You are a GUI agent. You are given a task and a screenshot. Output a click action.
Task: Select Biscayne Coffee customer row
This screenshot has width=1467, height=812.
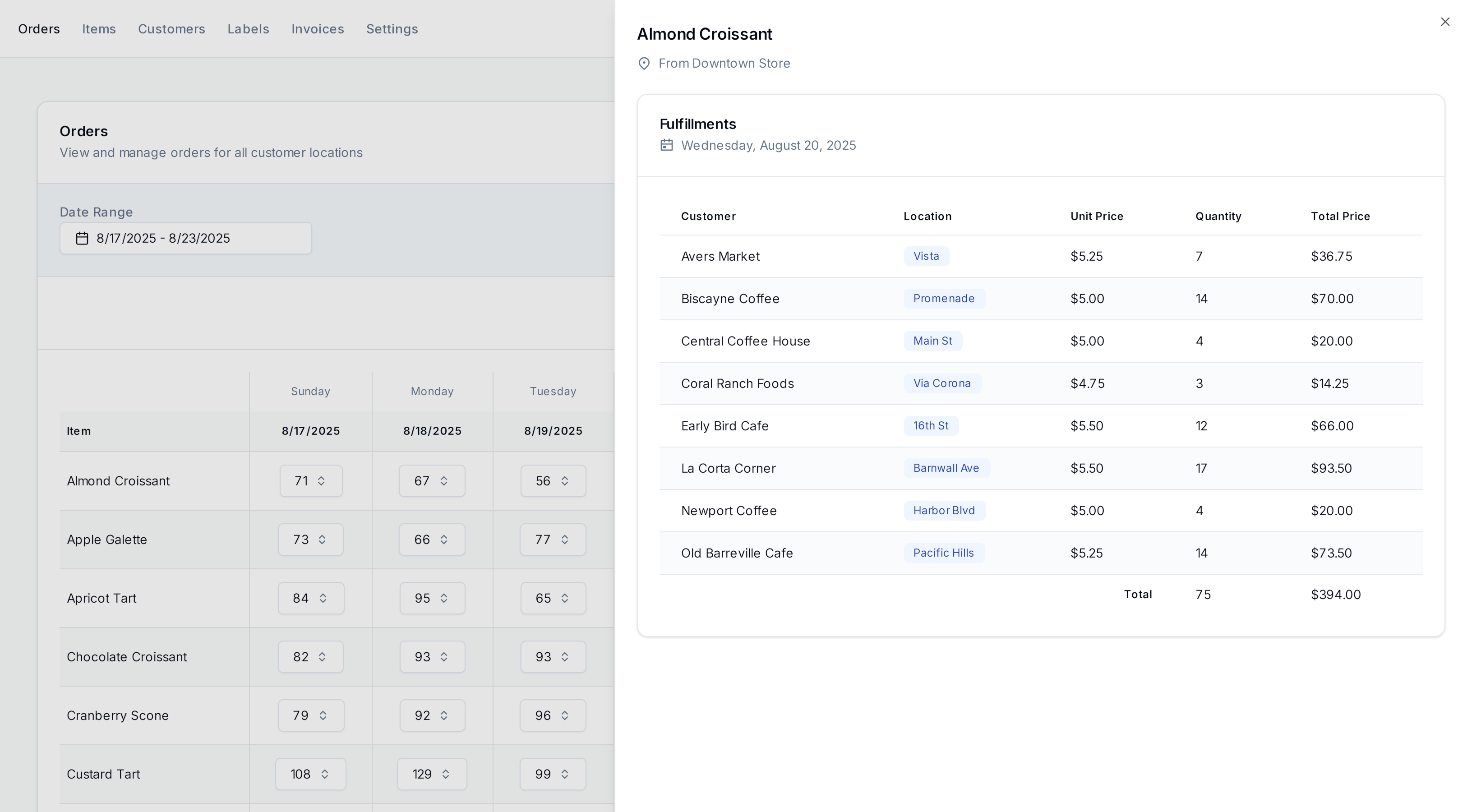(x=1040, y=298)
